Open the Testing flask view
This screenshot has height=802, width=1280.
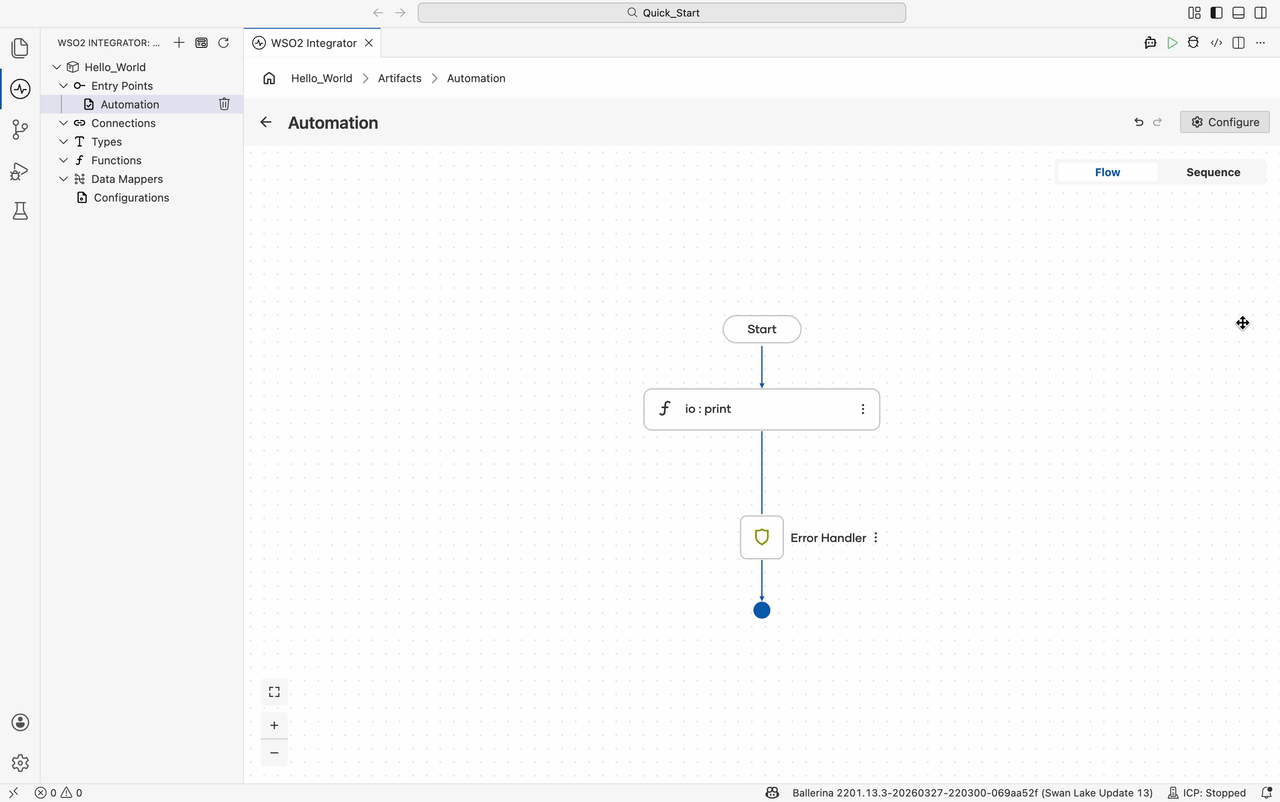pos(20,211)
